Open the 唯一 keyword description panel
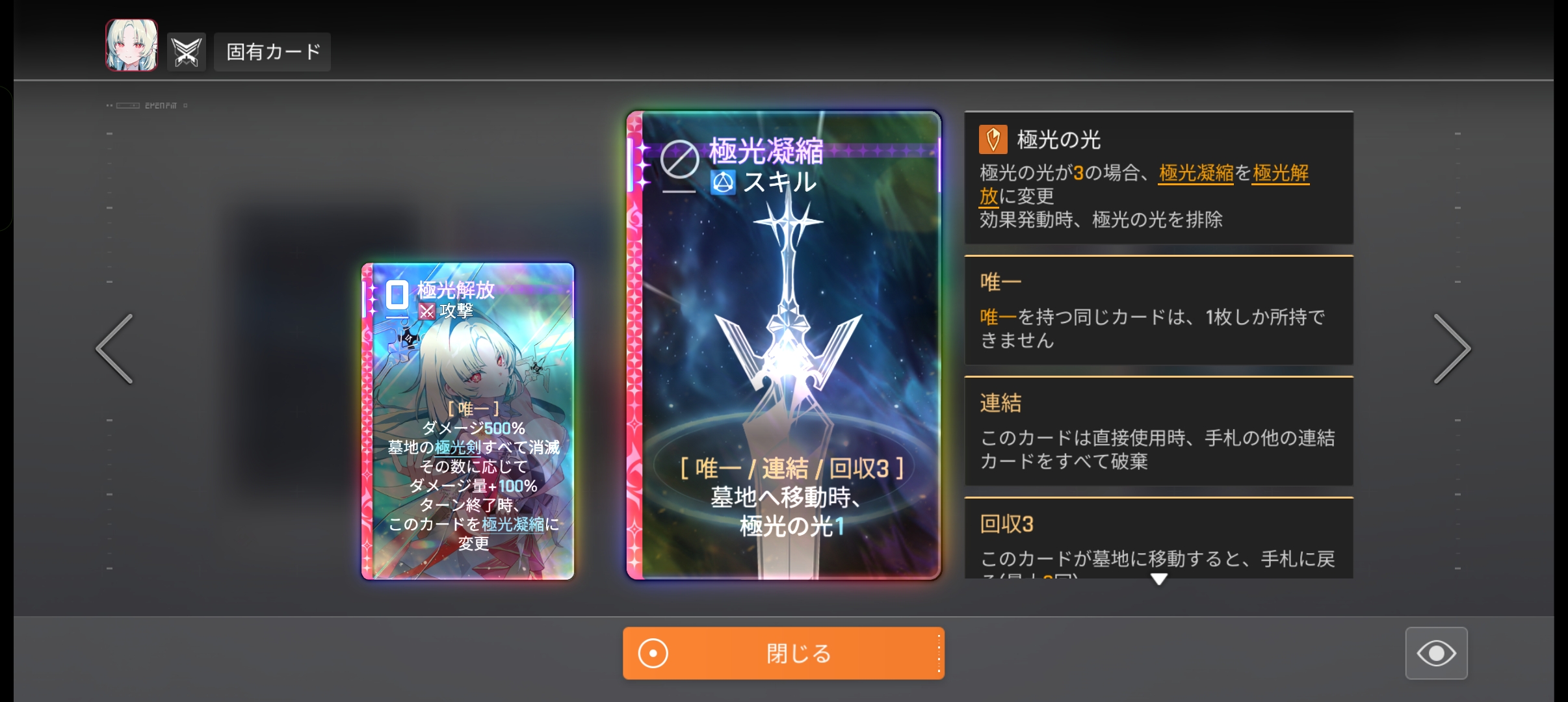 click(1158, 310)
